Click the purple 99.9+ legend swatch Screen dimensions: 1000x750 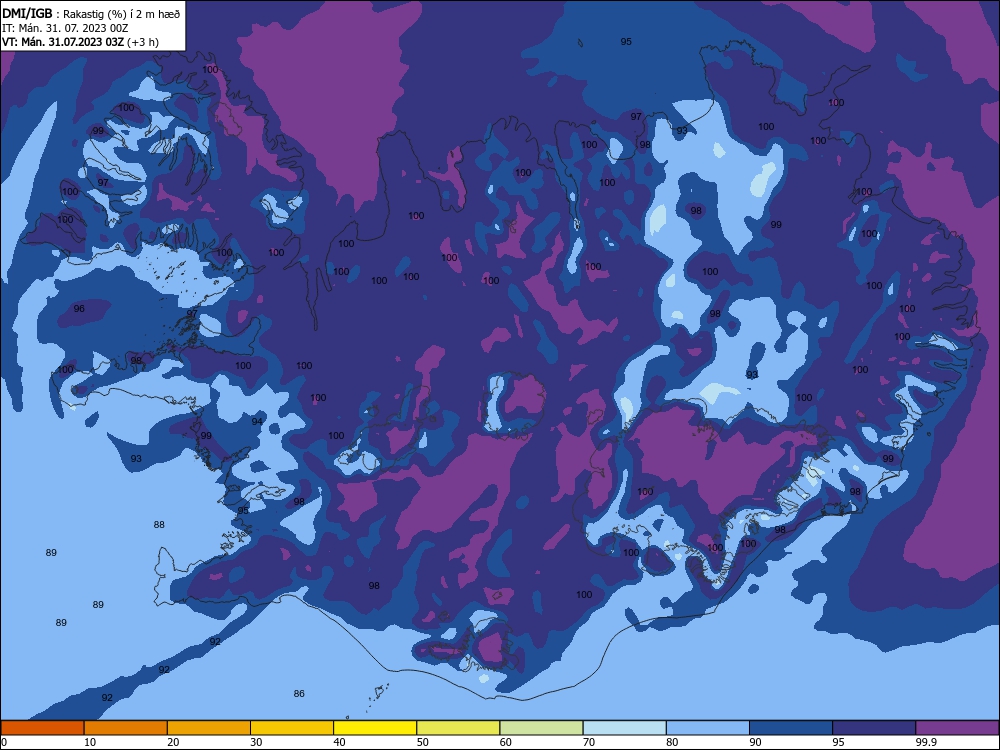(x=957, y=728)
